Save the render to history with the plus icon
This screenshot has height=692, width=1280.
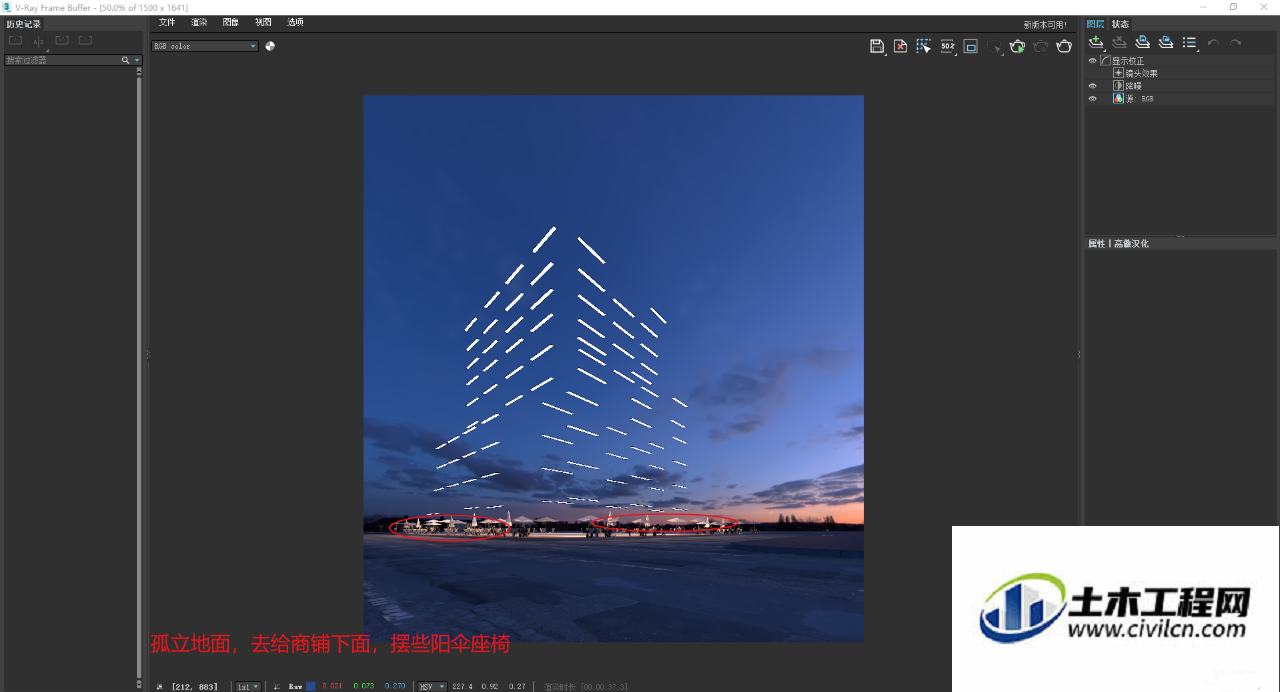(15, 41)
